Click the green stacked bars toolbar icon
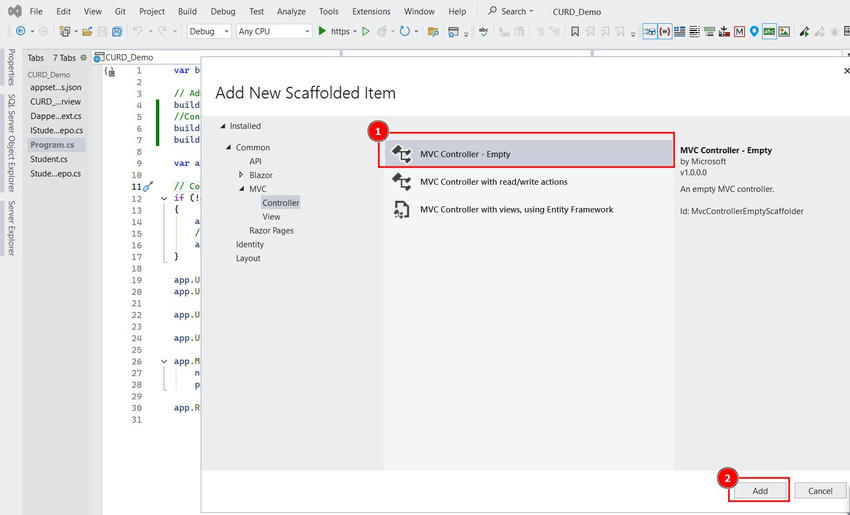 [x=709, y=31]
